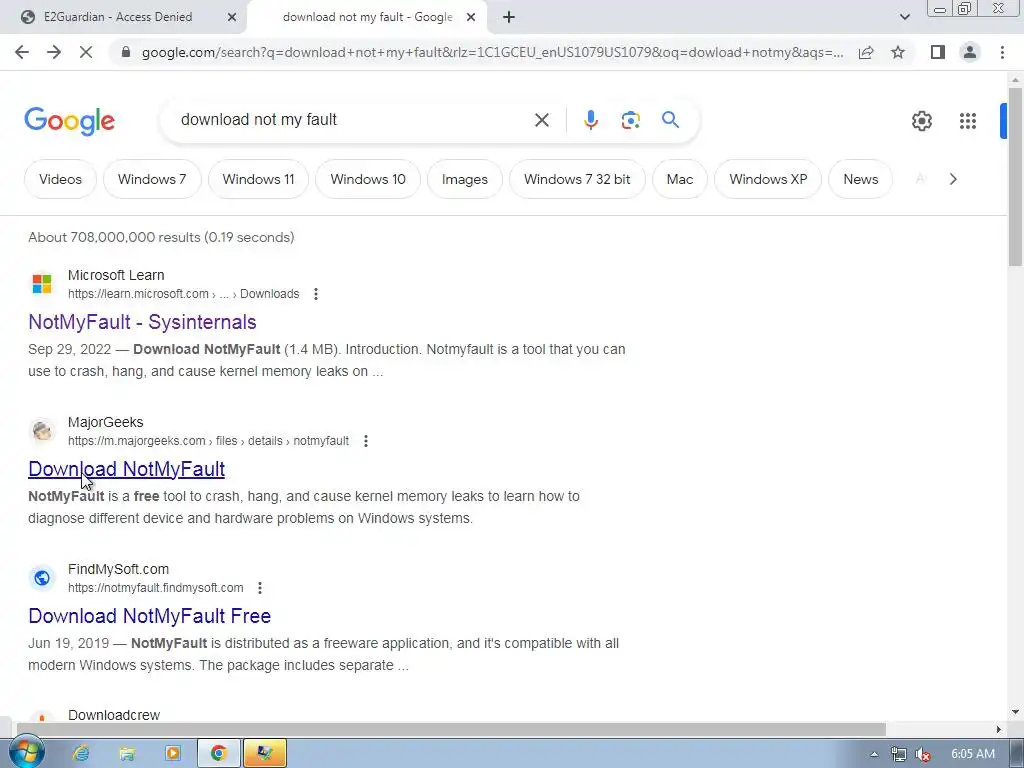Image resolution: width=1024 pixels, height=768 pixels.
Task: Click the m.majorgeeks.com breadcrumb URL
Action: coord(208,441)
